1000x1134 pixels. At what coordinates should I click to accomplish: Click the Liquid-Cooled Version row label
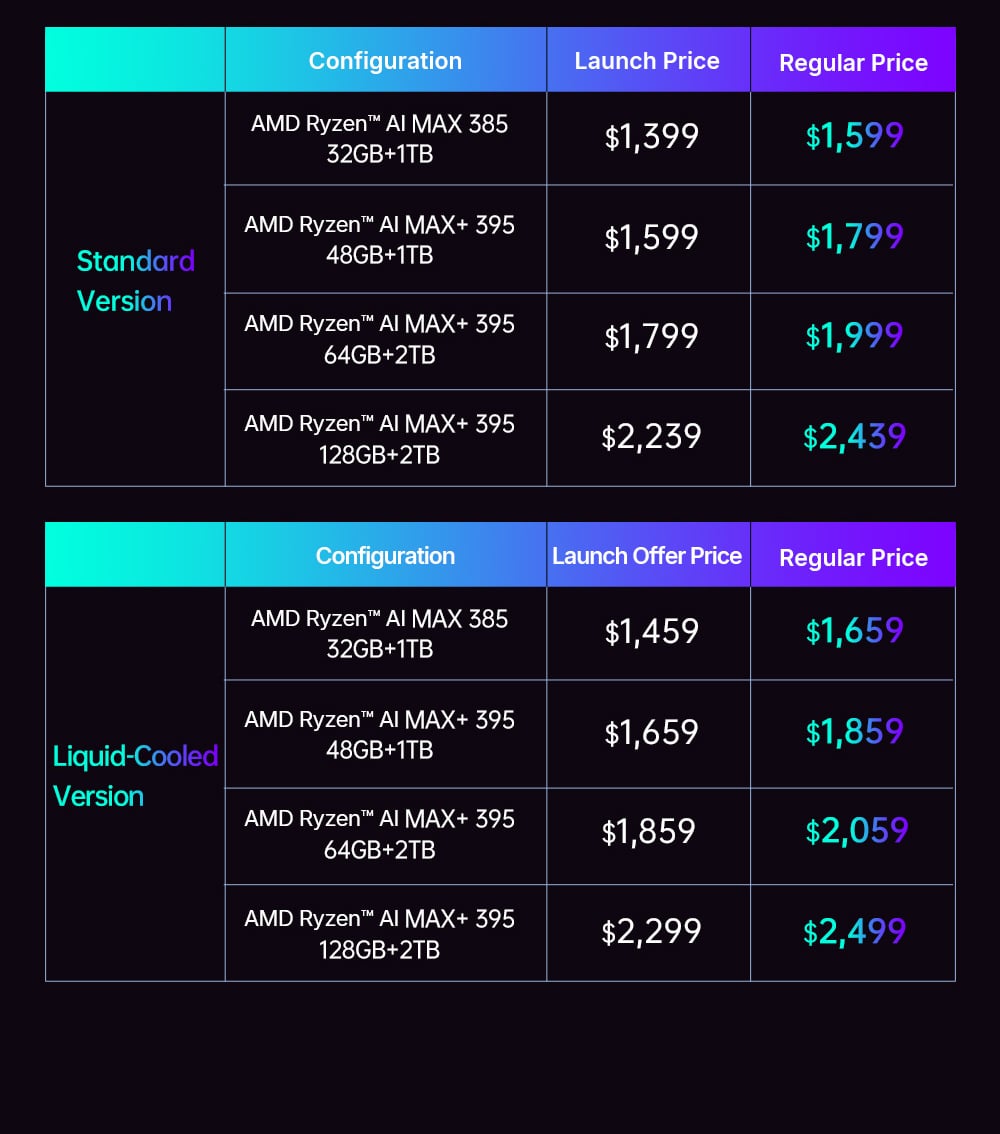[x=135, y=776]
